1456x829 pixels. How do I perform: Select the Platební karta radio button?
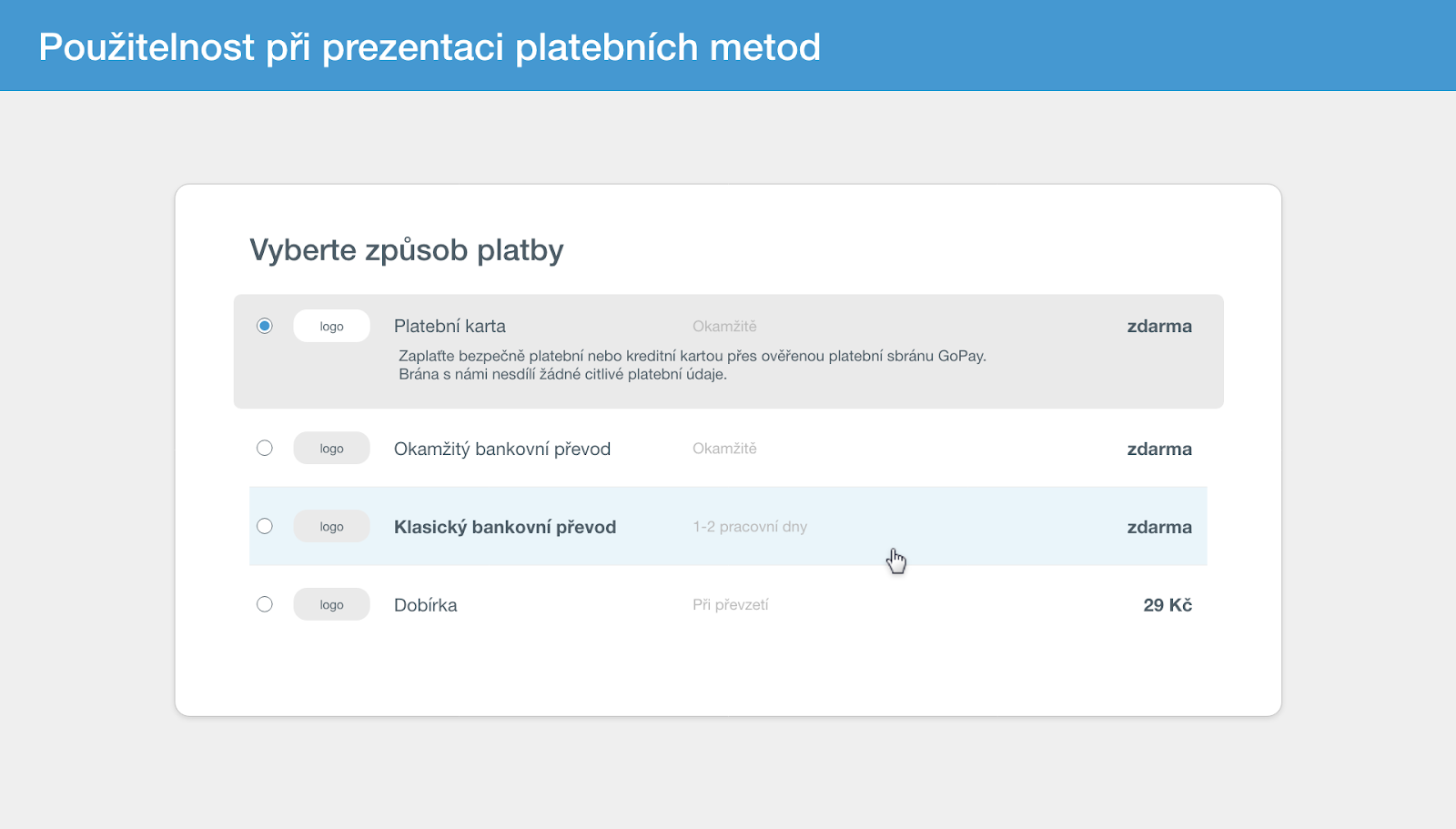[264, 326]
